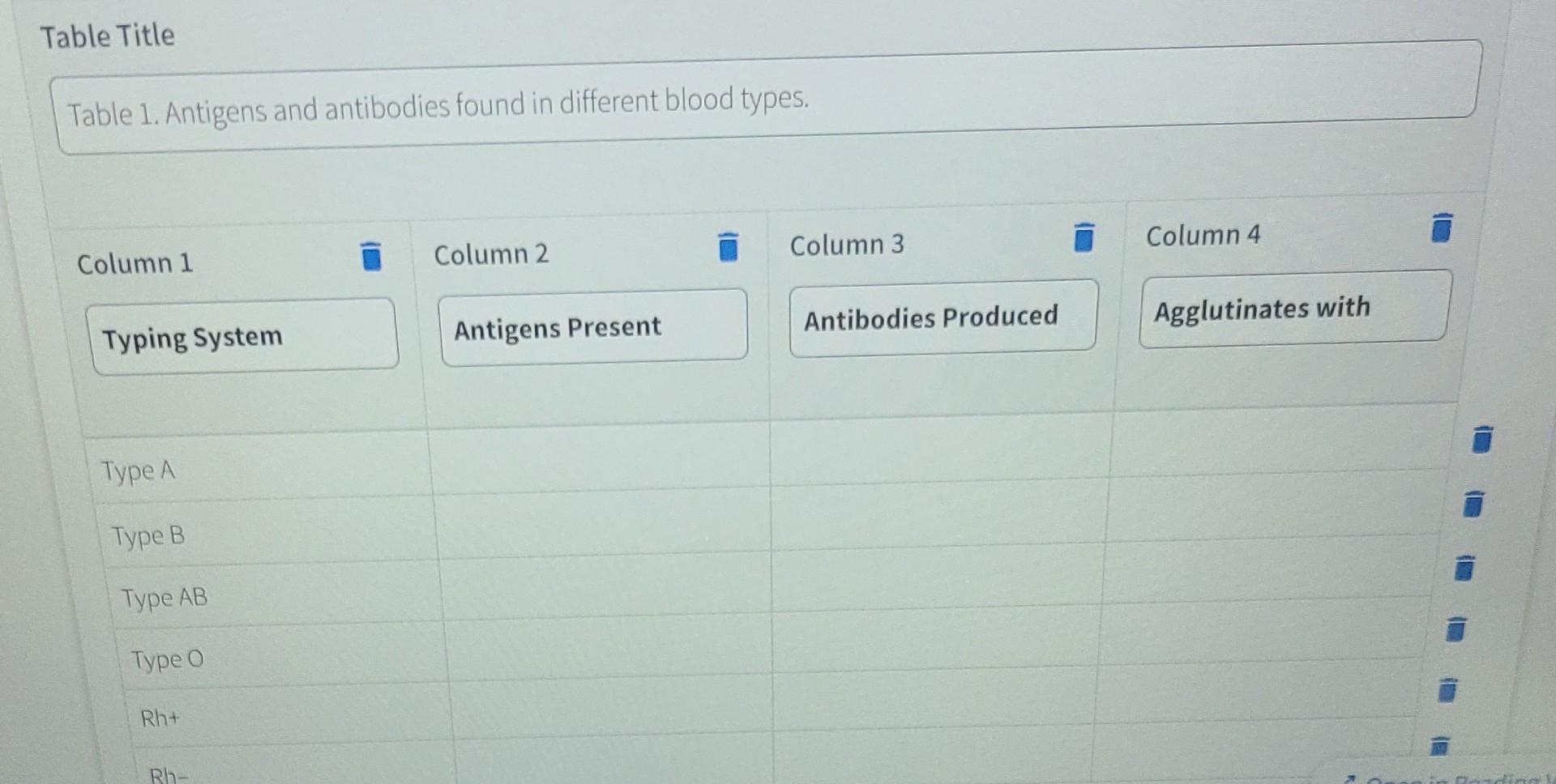Click the Agglutinates with header field
The height and width of the screenshot is (784, 1556).
[x=1293, y=308]
